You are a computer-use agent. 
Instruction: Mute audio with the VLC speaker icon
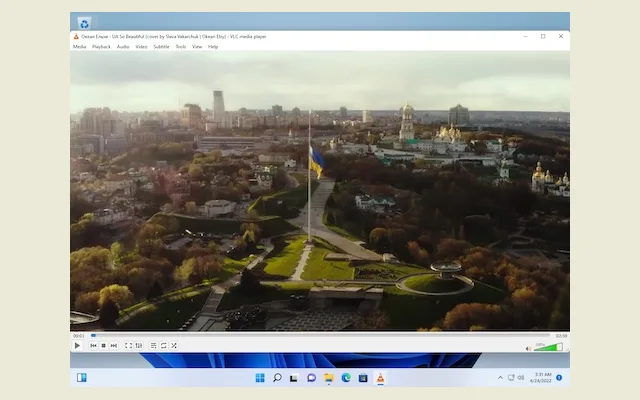click(529, 349)
